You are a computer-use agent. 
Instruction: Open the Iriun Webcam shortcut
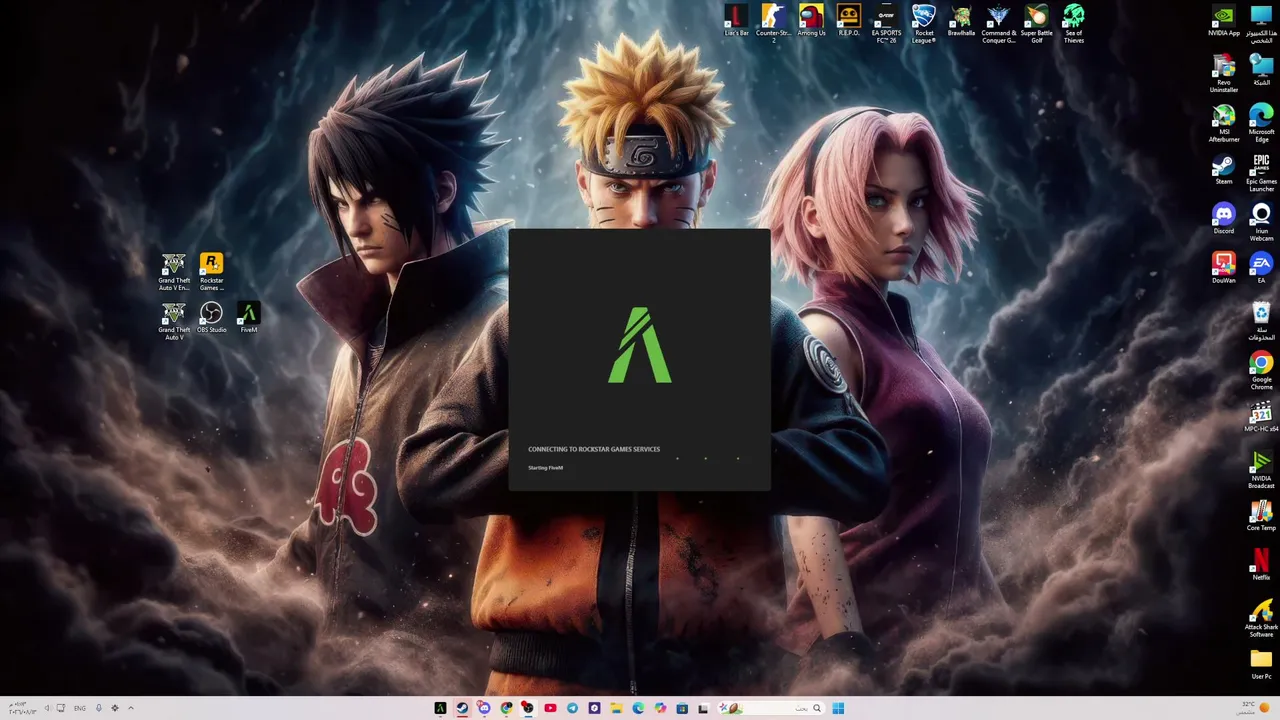click(1261, 221)
